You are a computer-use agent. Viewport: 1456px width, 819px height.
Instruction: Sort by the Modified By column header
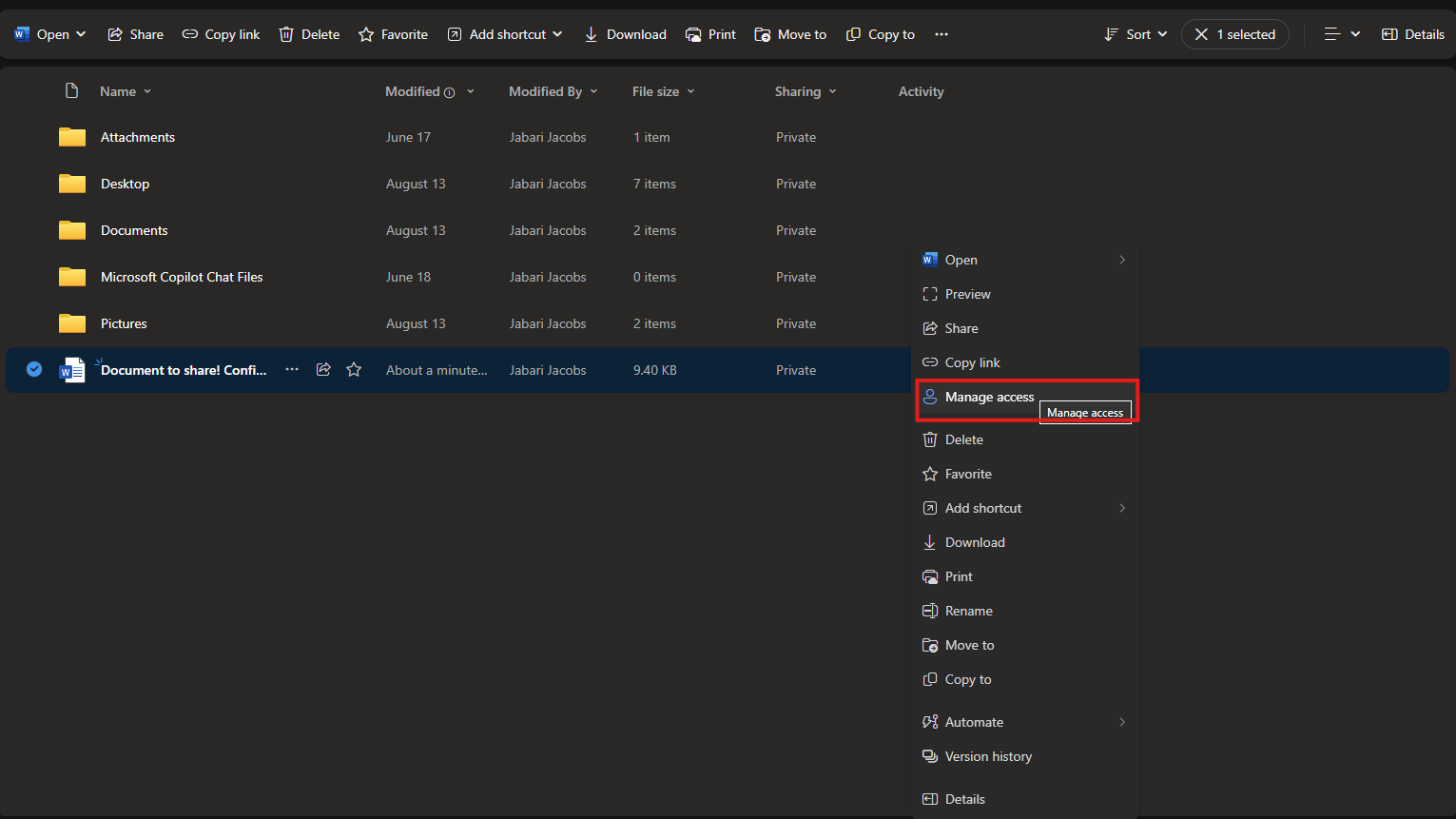tap(546, 92)
